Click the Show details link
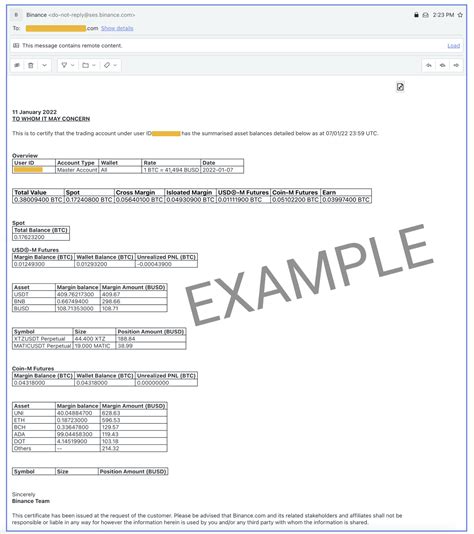This screenshot has width=474, height=534. tap(117, 28)
